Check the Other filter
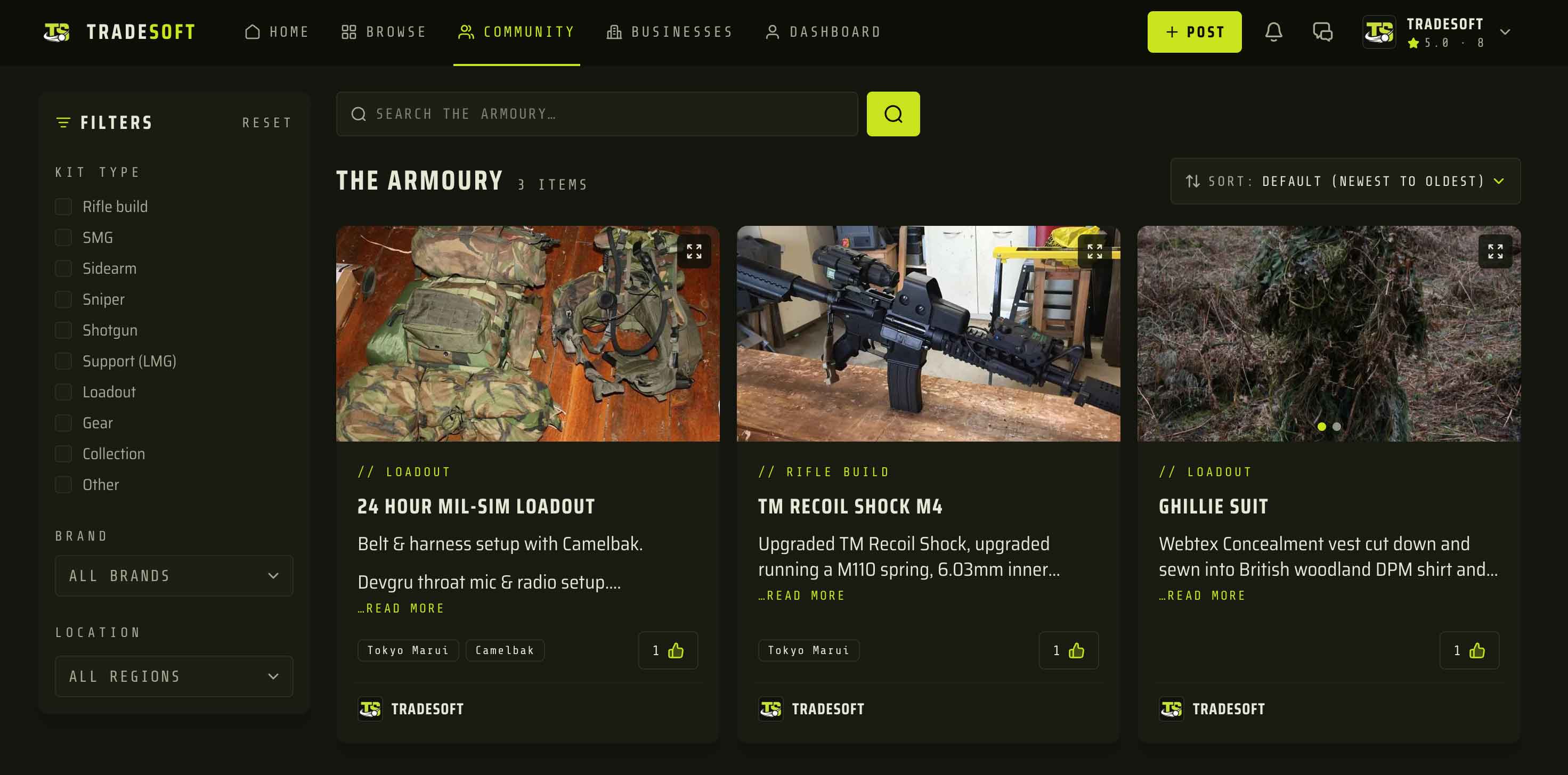This screenshot has width=1568, height=775. [63, 485]
